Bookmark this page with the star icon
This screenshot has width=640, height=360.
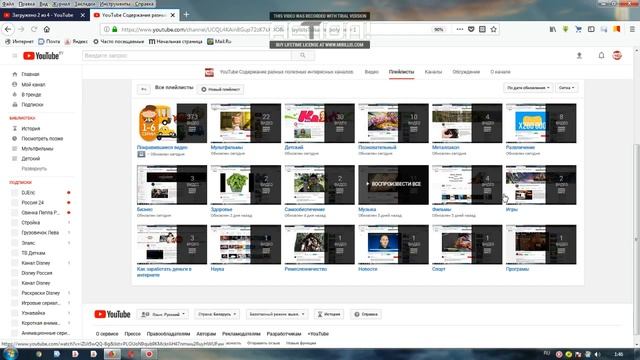tap(493, 29)
